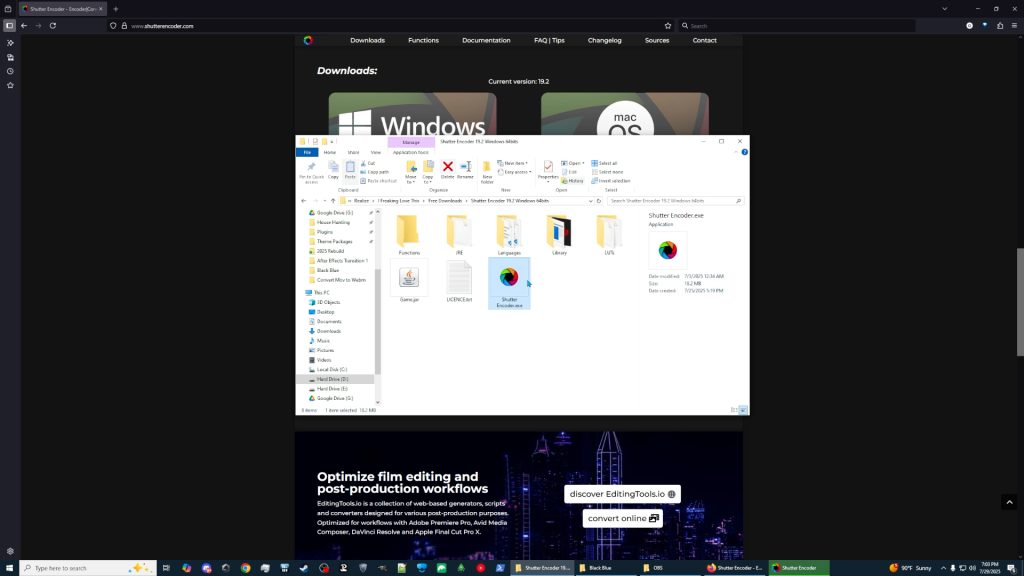Open the JRE folder
This screenshot has height=576, width=1024.
click(459, 234)
